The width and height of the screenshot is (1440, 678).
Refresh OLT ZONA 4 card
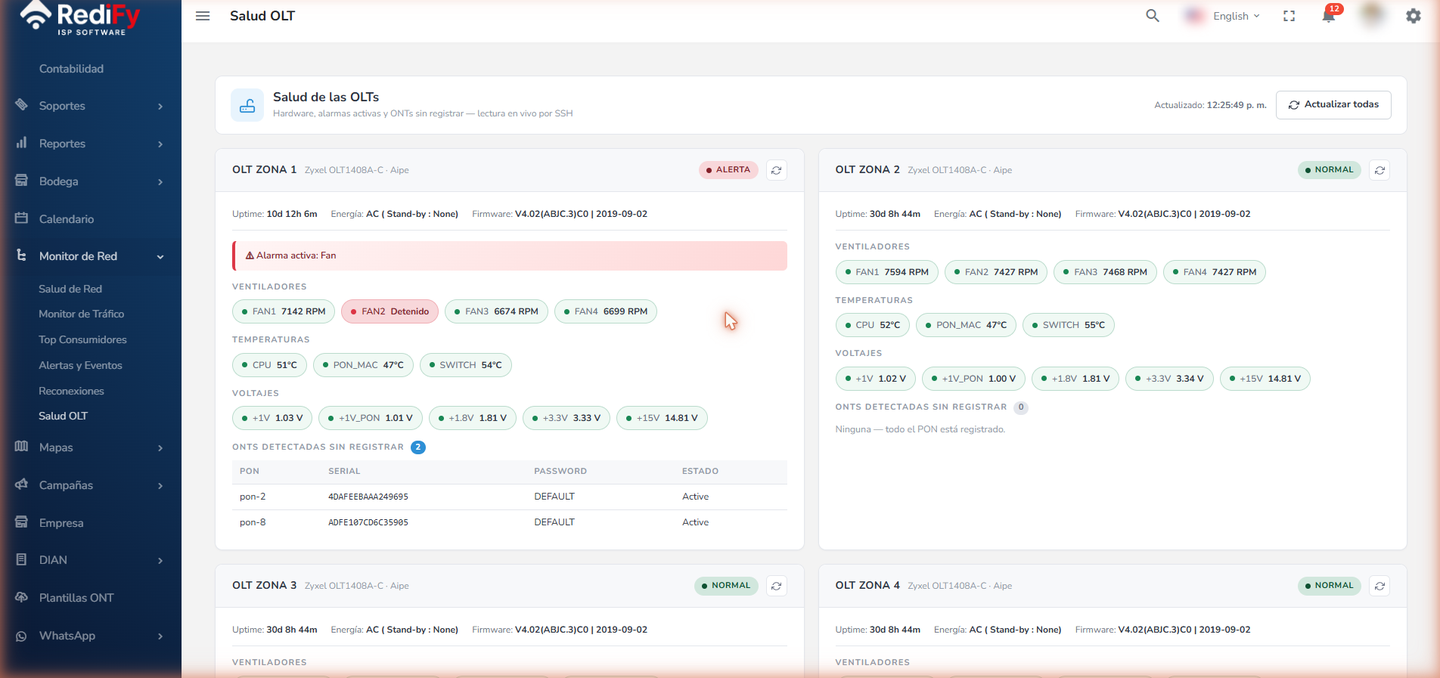tap(1379, 586)
